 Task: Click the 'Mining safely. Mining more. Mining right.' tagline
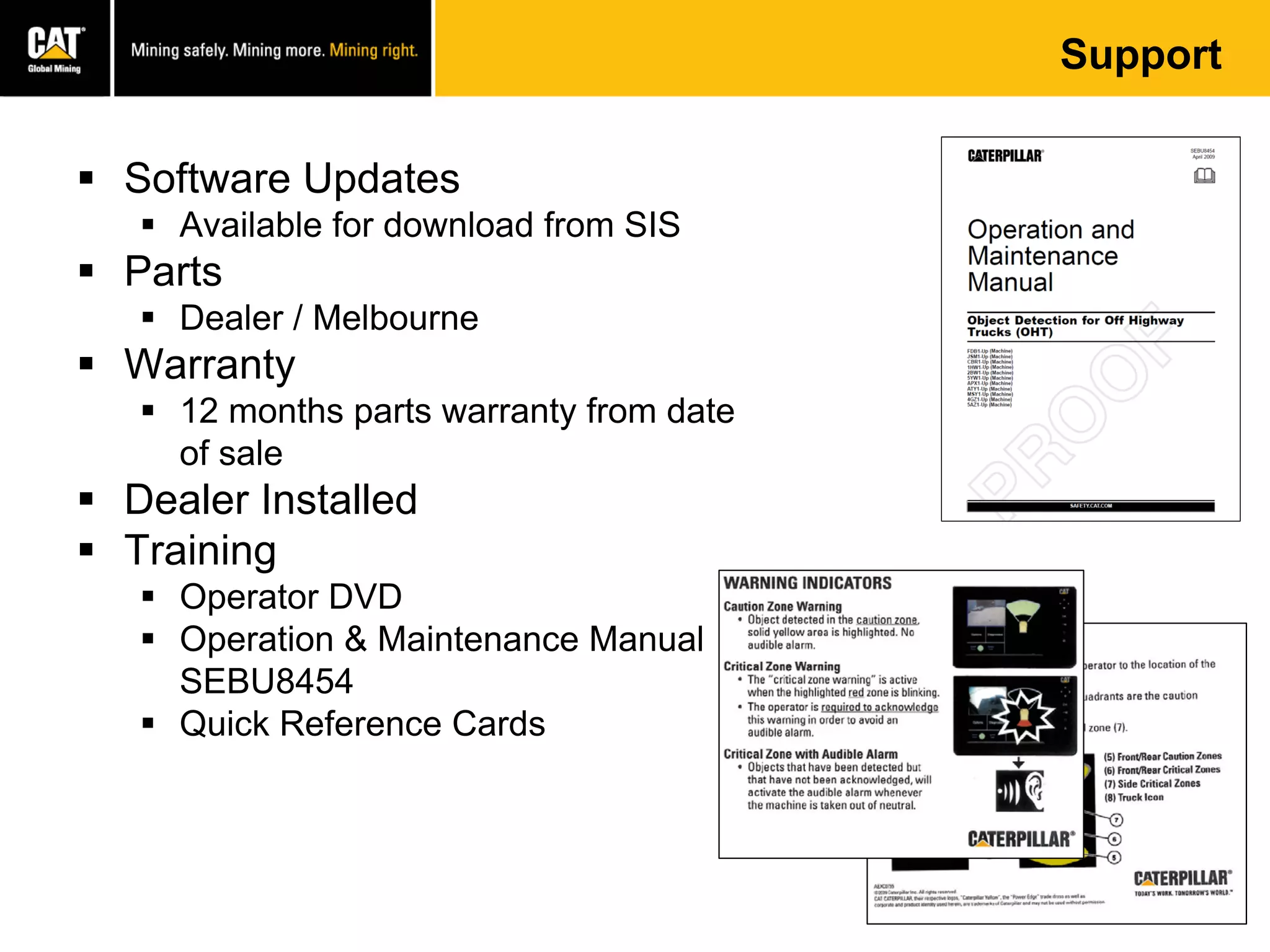[274, 50]
